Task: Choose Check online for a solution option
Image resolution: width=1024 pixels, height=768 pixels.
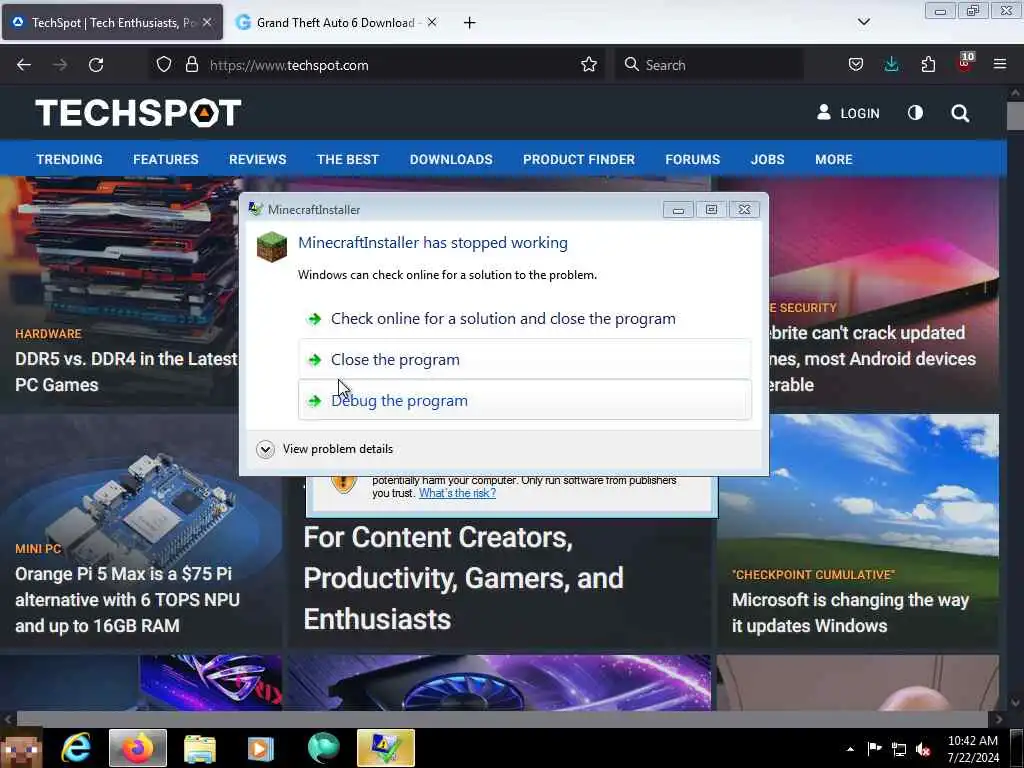Action: [524, 319]
